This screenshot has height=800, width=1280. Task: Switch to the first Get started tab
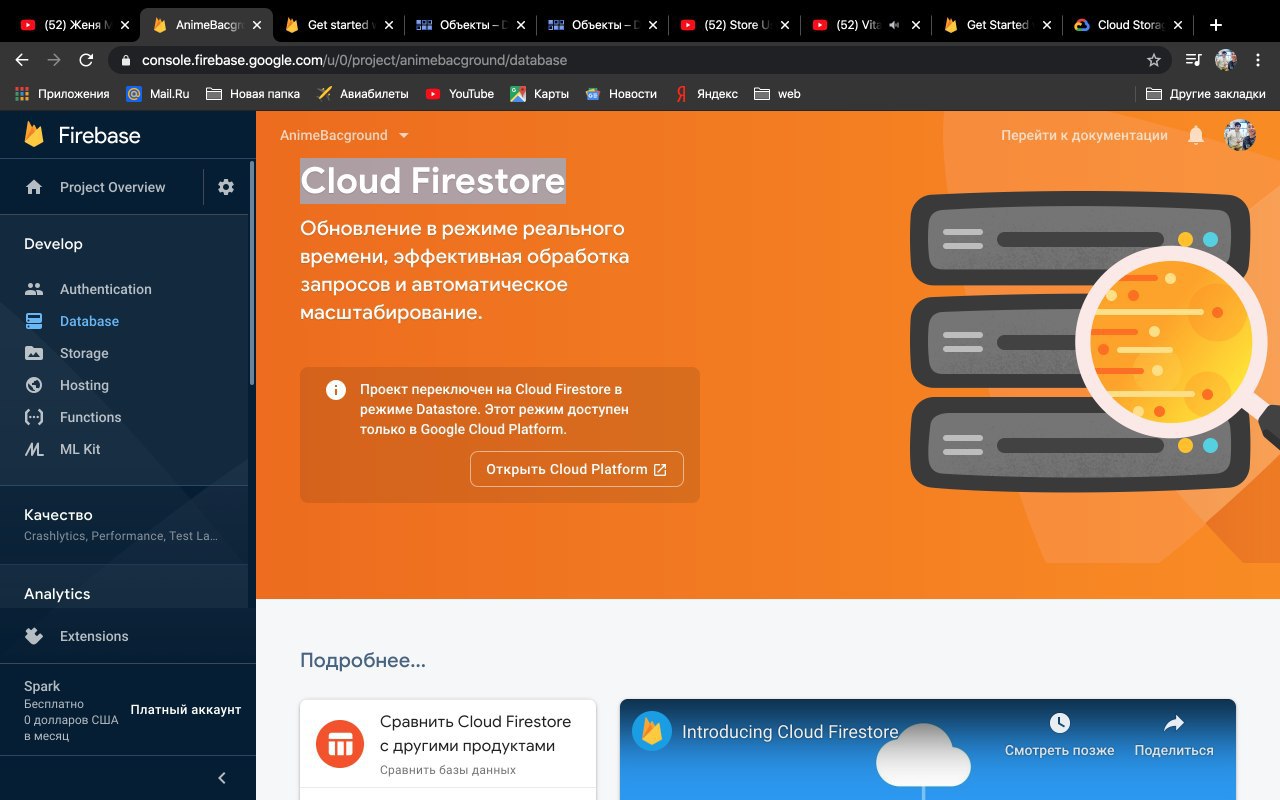coord(336,25)
